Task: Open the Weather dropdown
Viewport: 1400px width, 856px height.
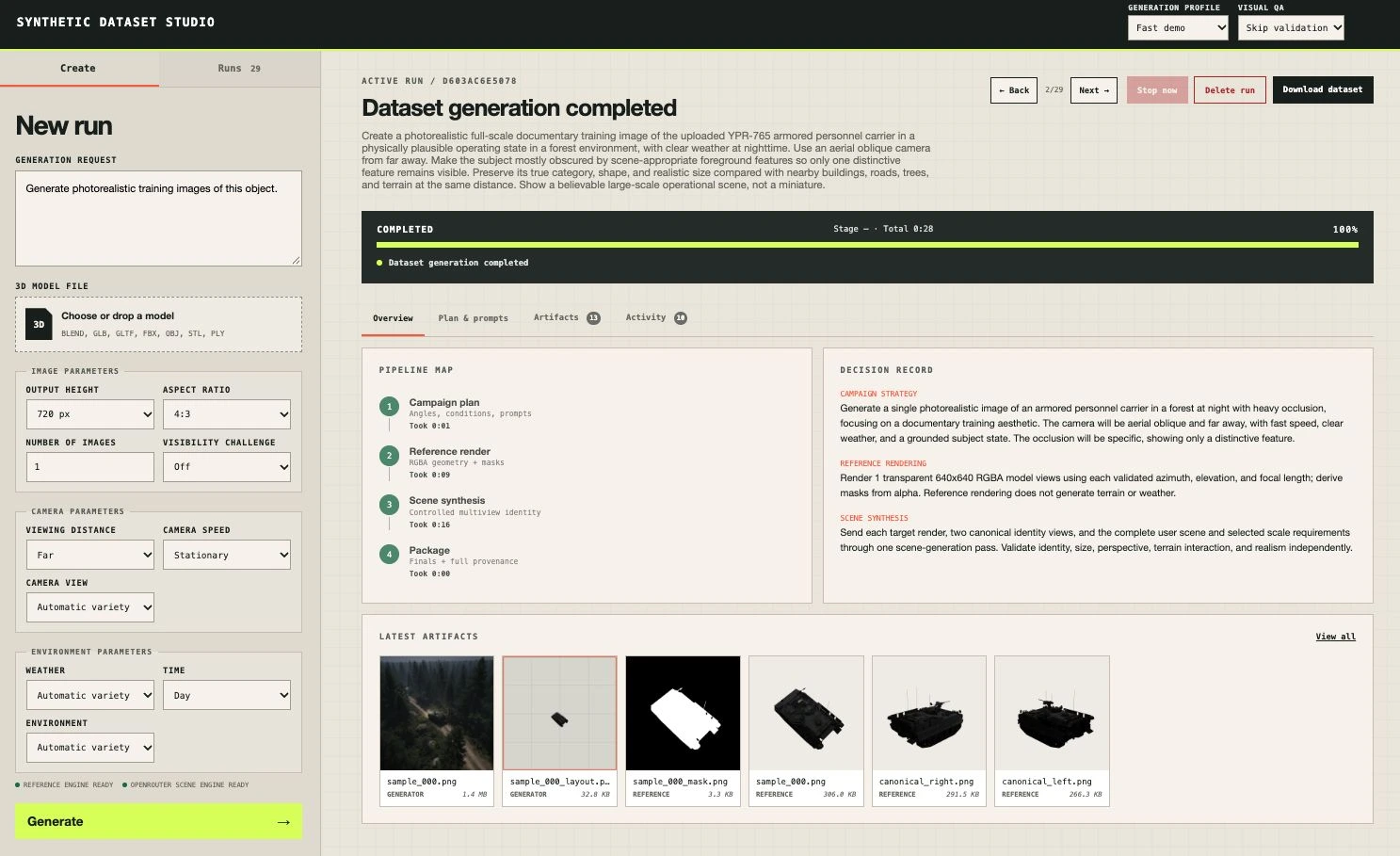Action: pyautogui.click(x=89, y=695)
